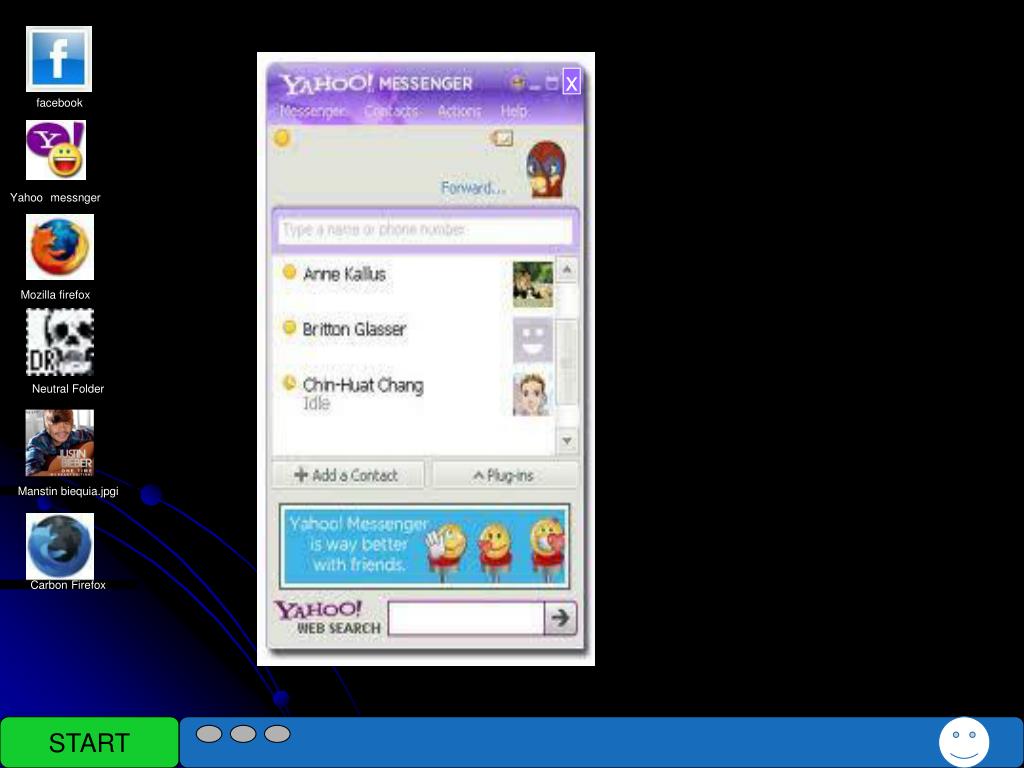Open the Carbon Firefox desktop icon
This screenshot has width=1024, height=768.
(60, 546)
